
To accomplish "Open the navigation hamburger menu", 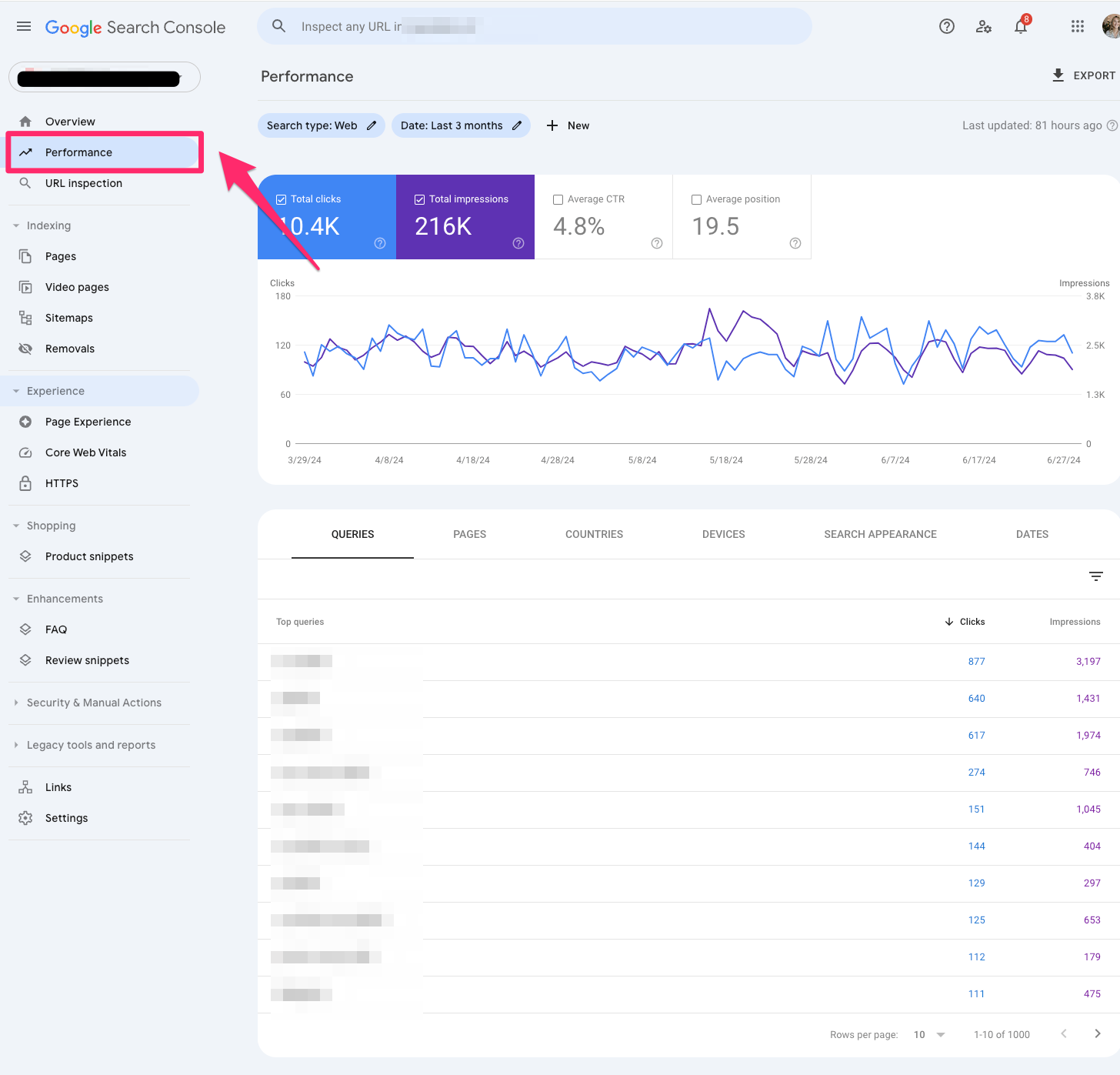I will click(23, 25).
